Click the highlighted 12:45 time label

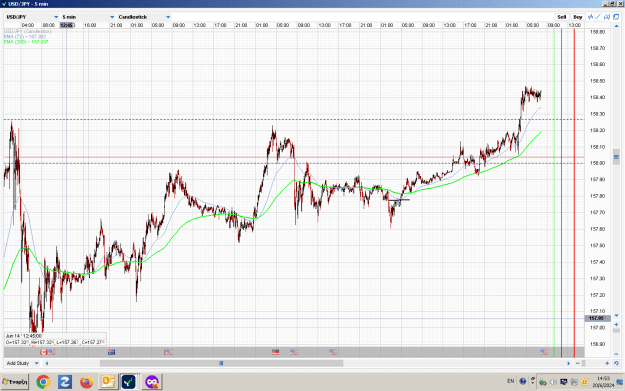click(x=67, y=25)
